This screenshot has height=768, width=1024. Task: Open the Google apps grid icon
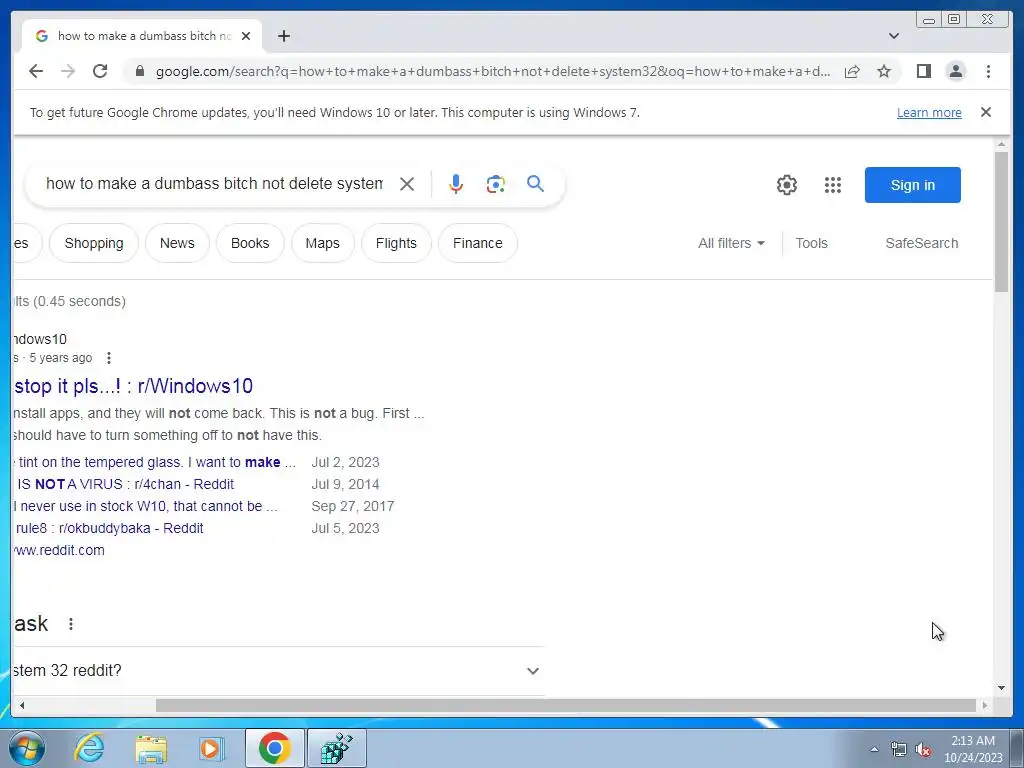coord(833,185)
